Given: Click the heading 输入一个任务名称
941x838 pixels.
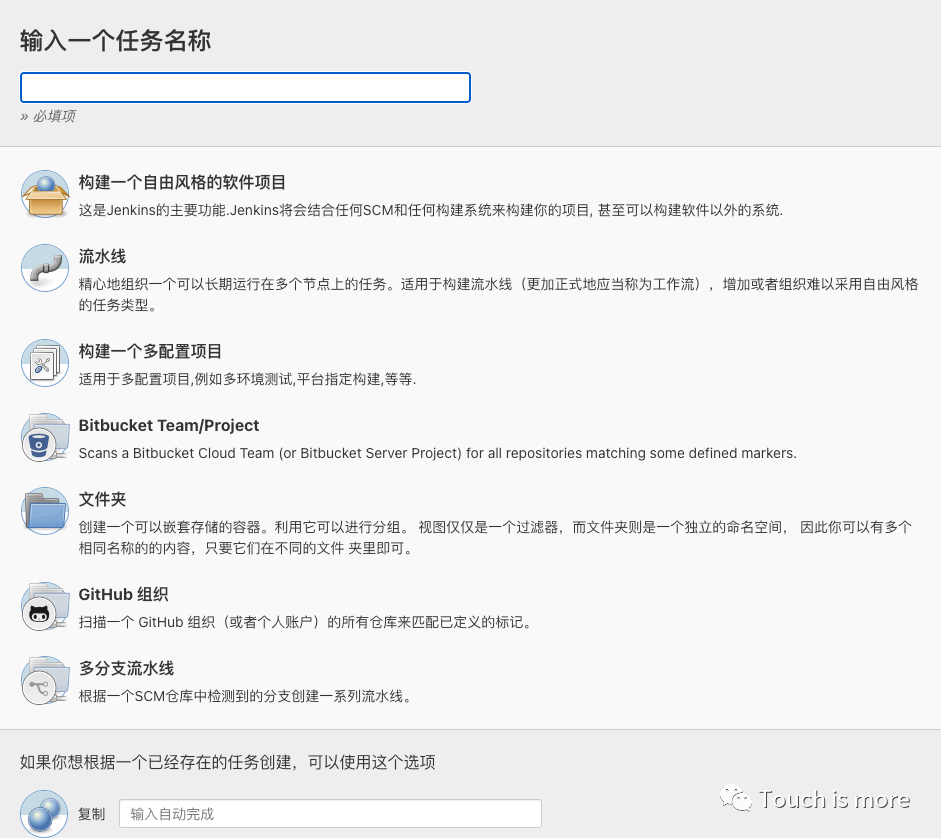Looking at the screenshot, I should coord(115,41).
